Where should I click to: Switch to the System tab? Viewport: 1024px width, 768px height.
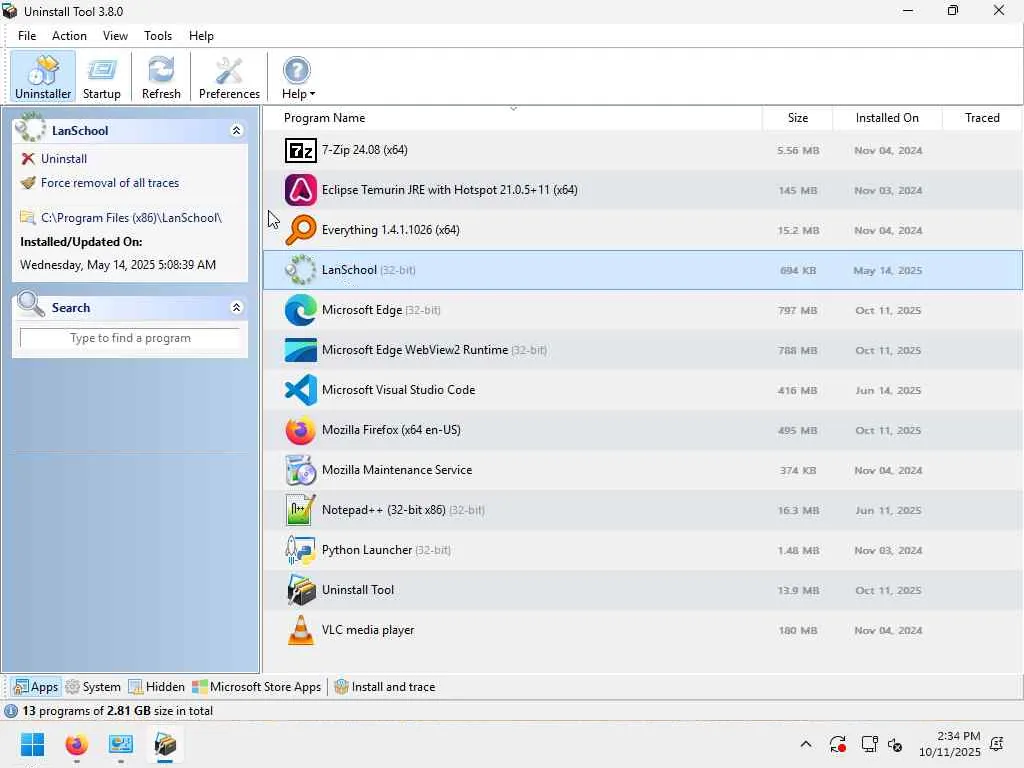point(93,687)
